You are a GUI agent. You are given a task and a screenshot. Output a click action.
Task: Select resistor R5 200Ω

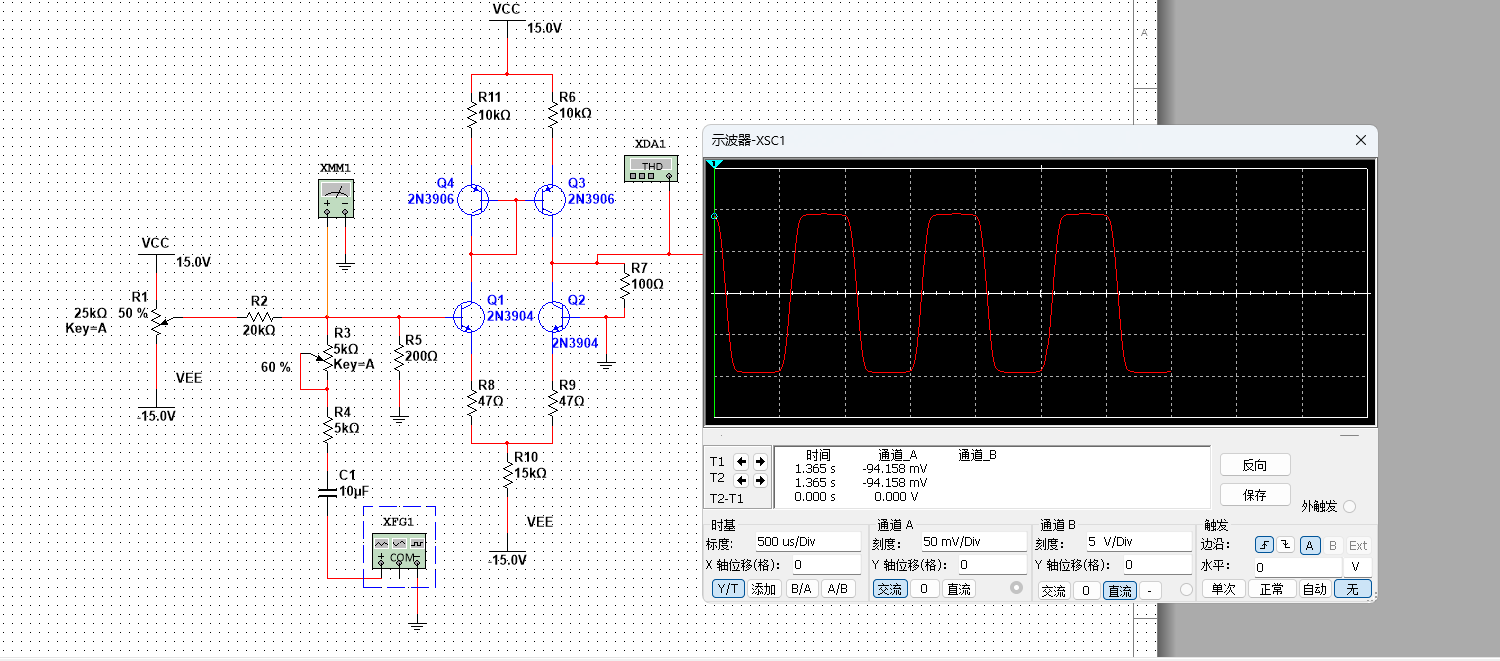click(399, 357)
